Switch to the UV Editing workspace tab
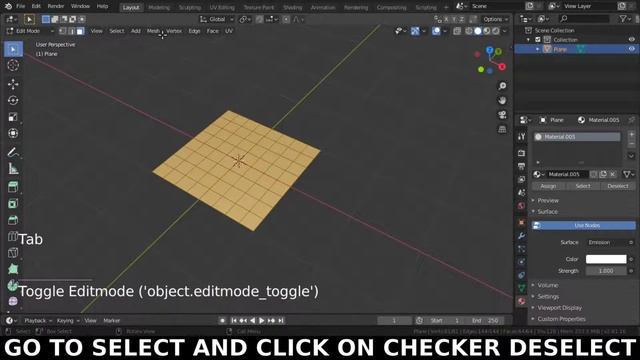640x360 pixels. (222, 7)
